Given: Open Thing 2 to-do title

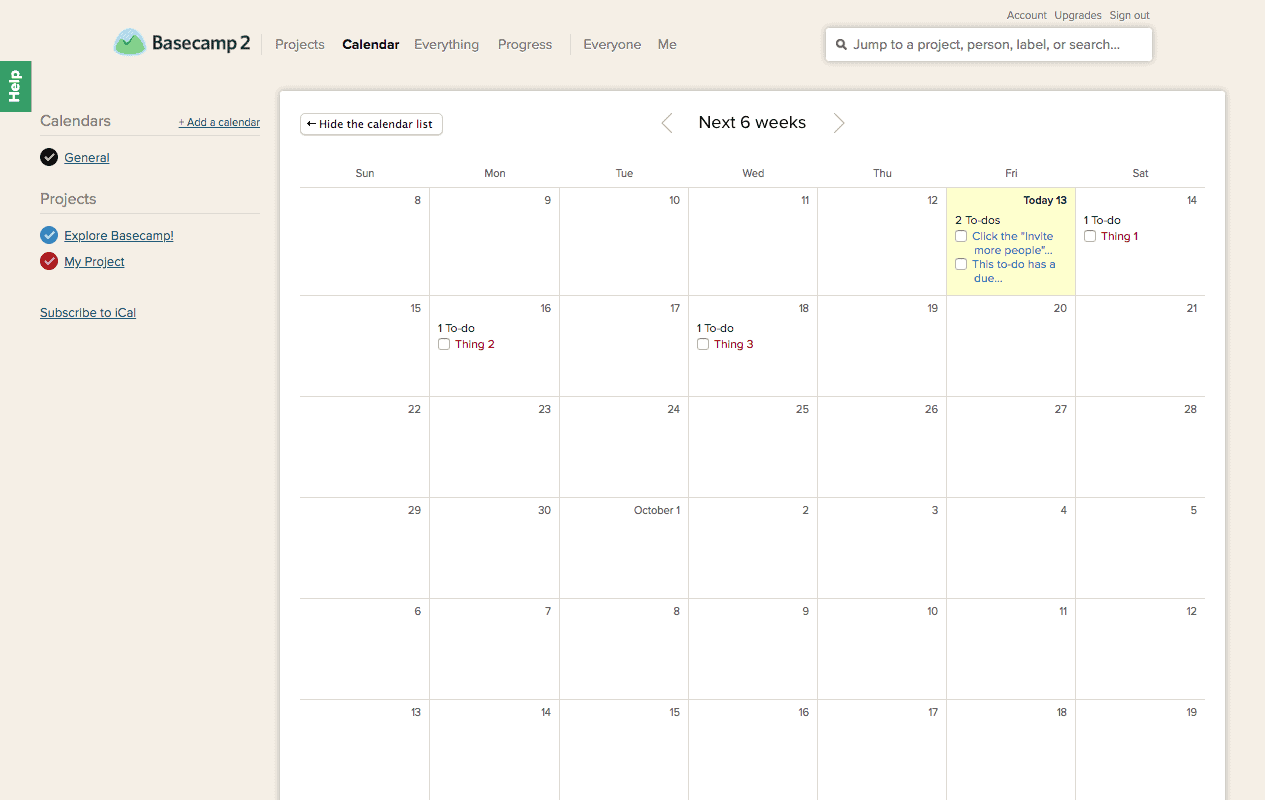Looking at the screenshot, I should pyautogui.click(x=475, y=345).
